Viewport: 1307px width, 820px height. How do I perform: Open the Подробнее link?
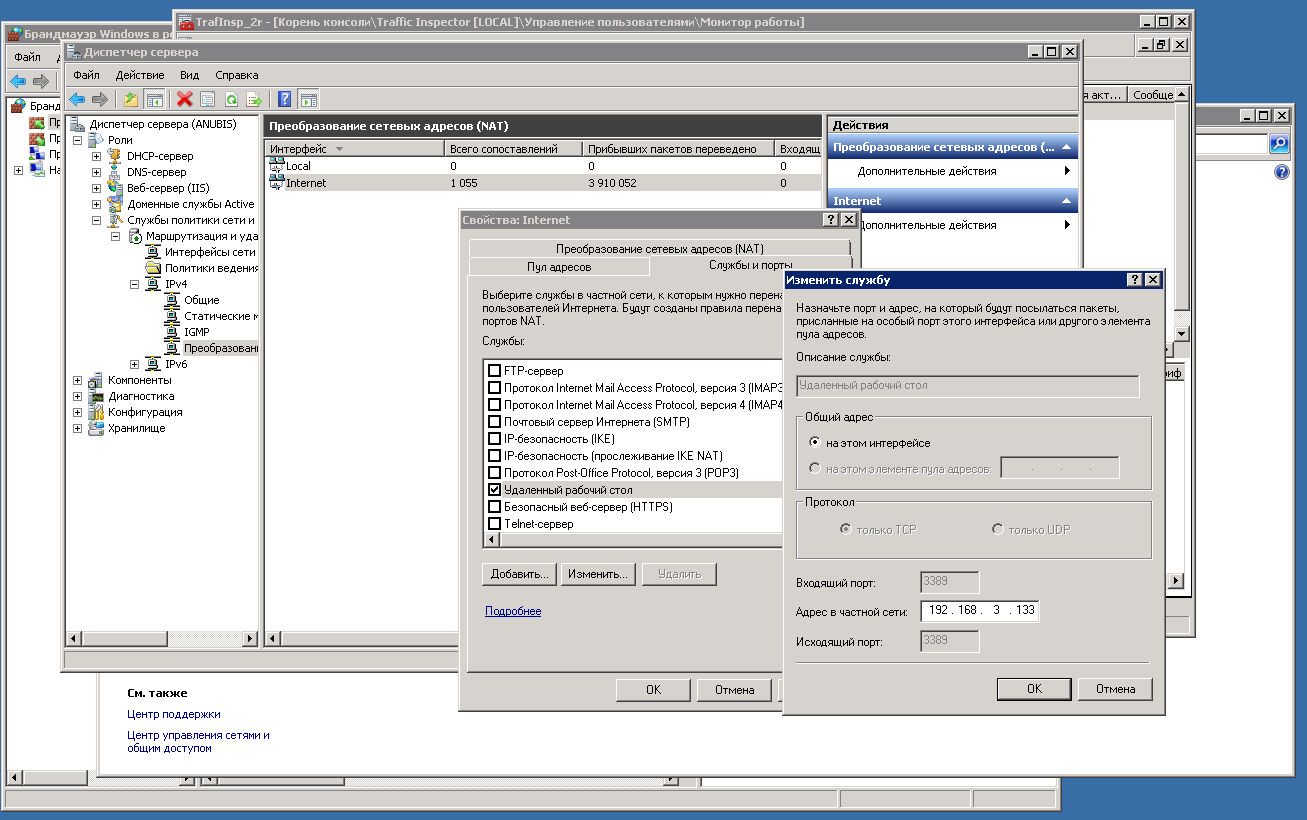(513, 611)
